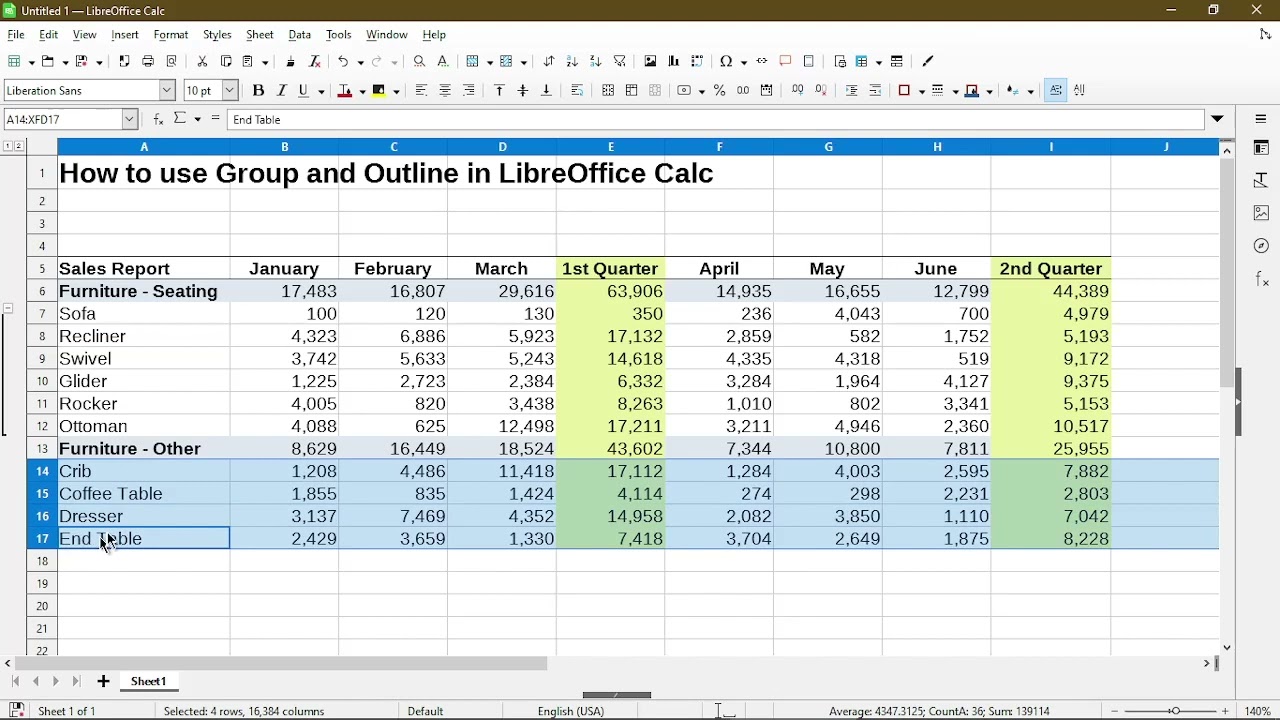
Task: Format as Percent icon
Action: [720, 91]
